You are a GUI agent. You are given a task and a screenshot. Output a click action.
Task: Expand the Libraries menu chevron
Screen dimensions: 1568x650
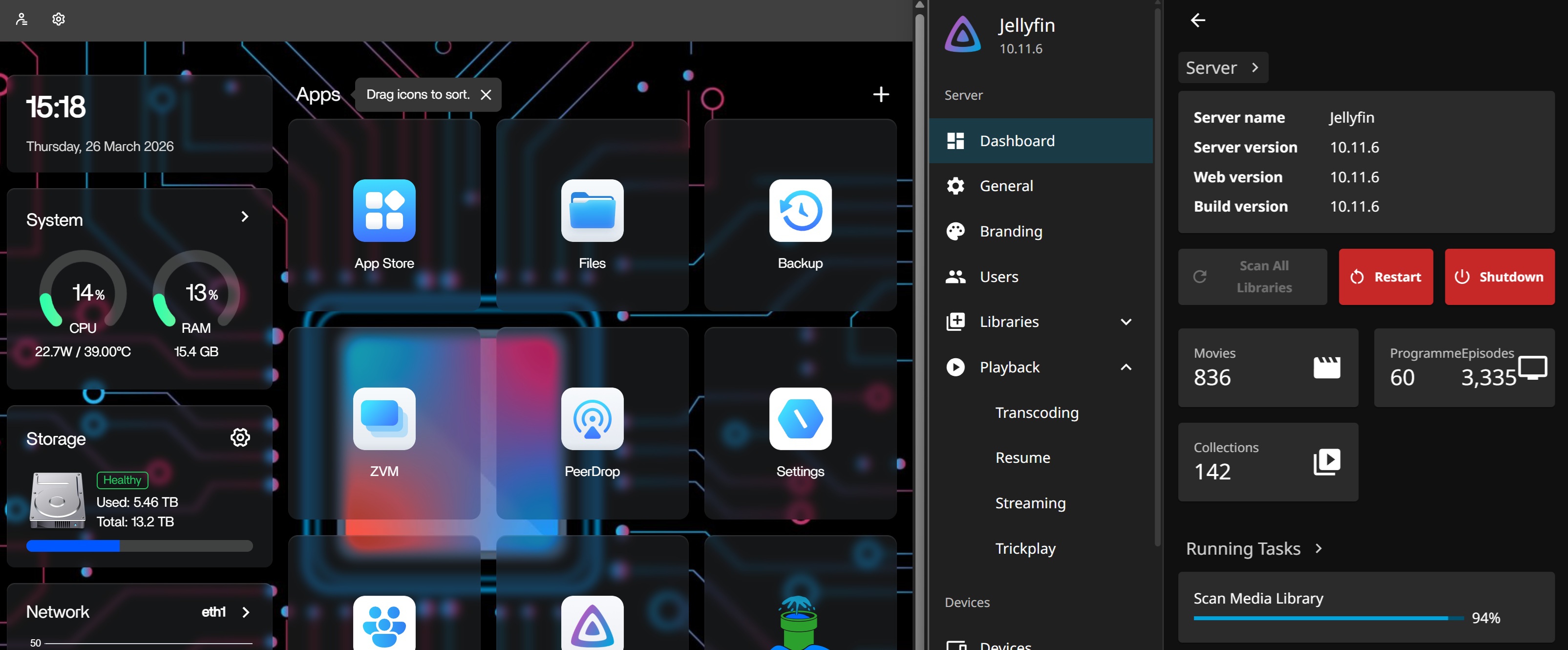coord(1125,322)
